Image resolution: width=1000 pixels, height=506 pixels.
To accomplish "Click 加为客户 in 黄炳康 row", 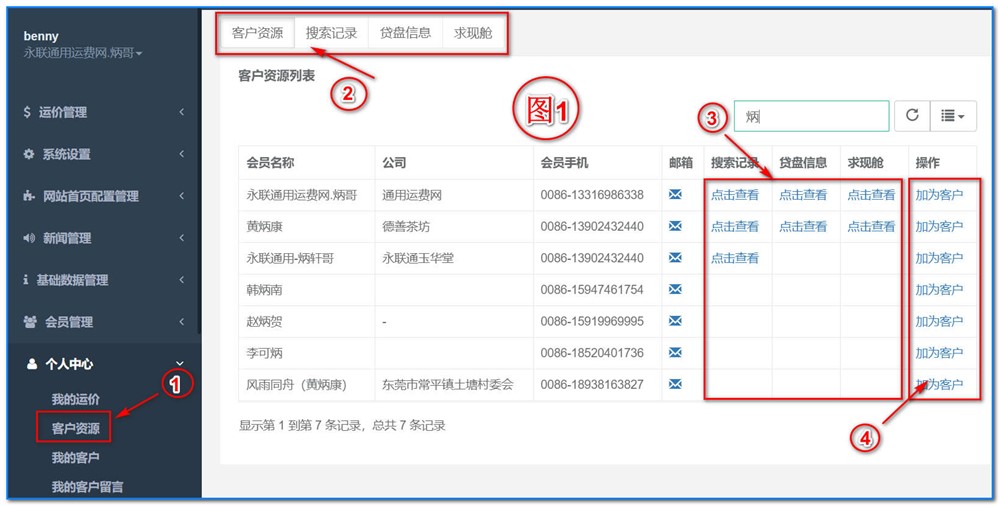I will (x=939, y=227).
